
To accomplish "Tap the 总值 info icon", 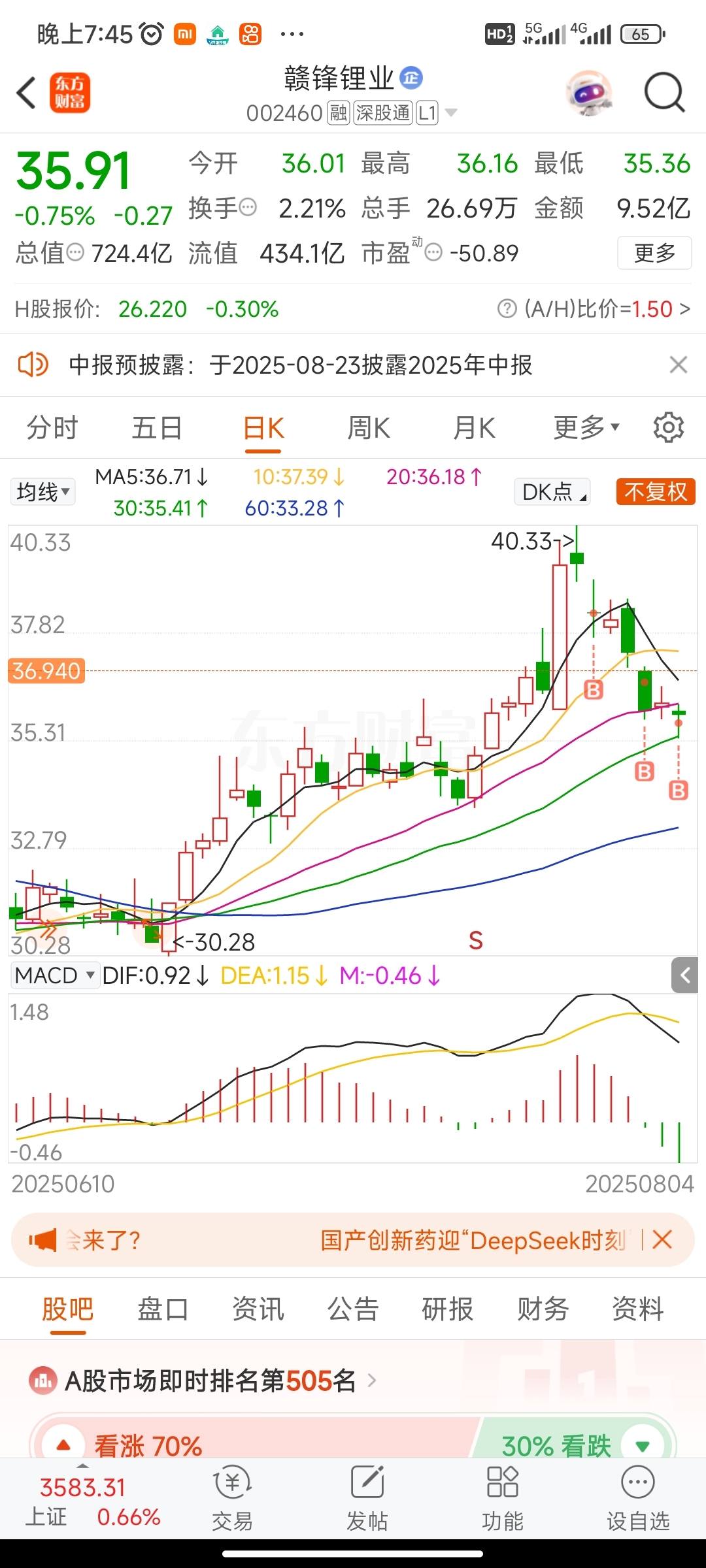I will pos(76,252).
